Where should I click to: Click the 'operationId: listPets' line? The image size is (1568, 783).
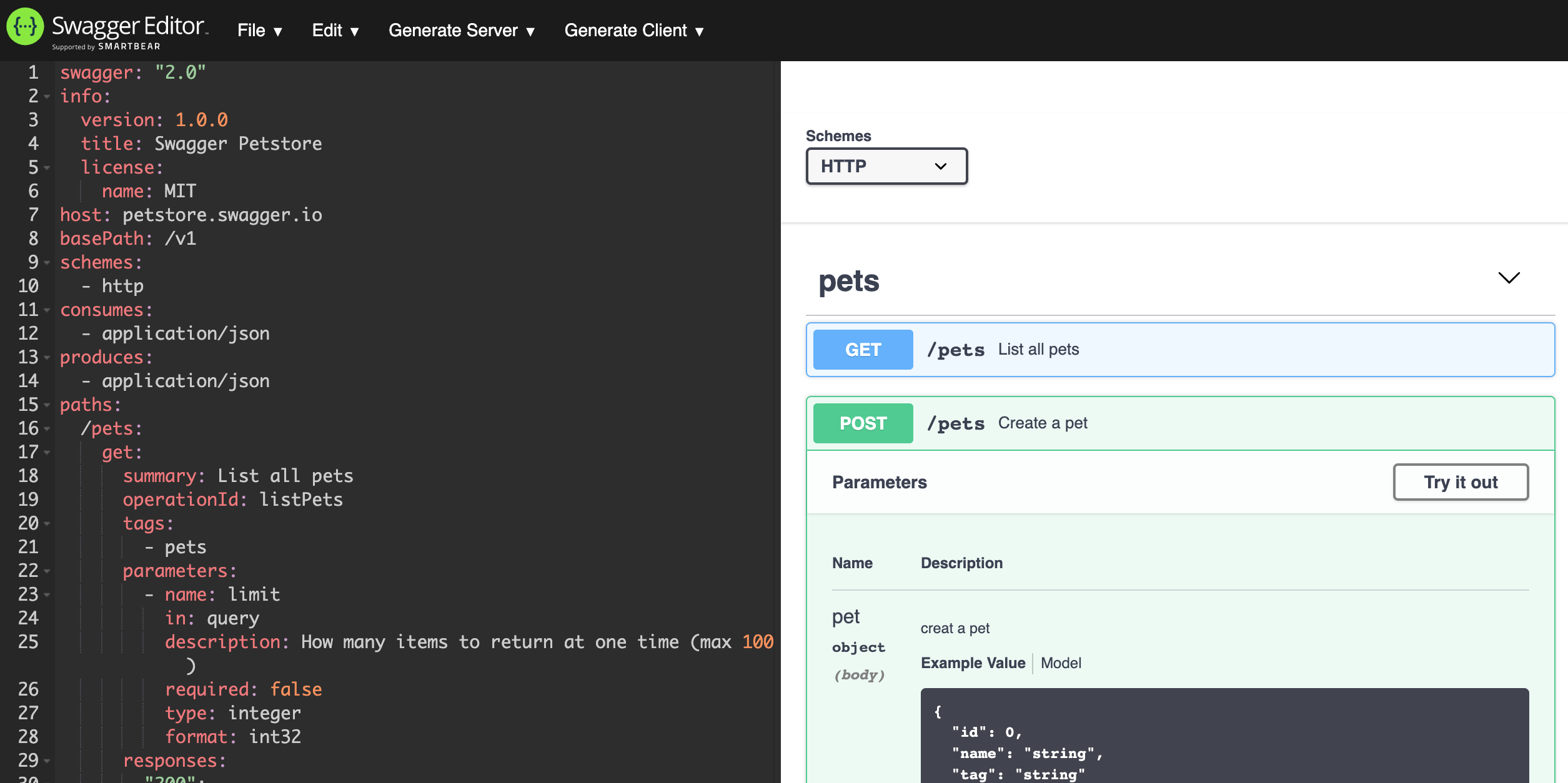point(232,500)
